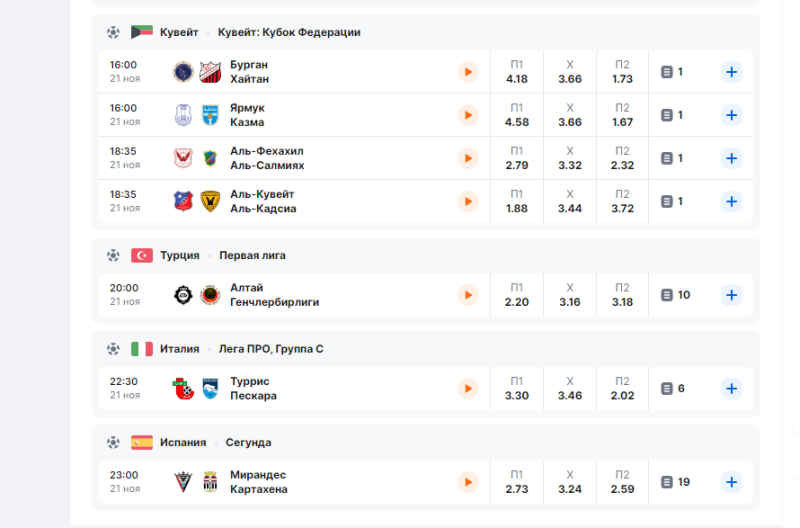Open Италия Лега ПРО, Группа С header

coord(271,349)
